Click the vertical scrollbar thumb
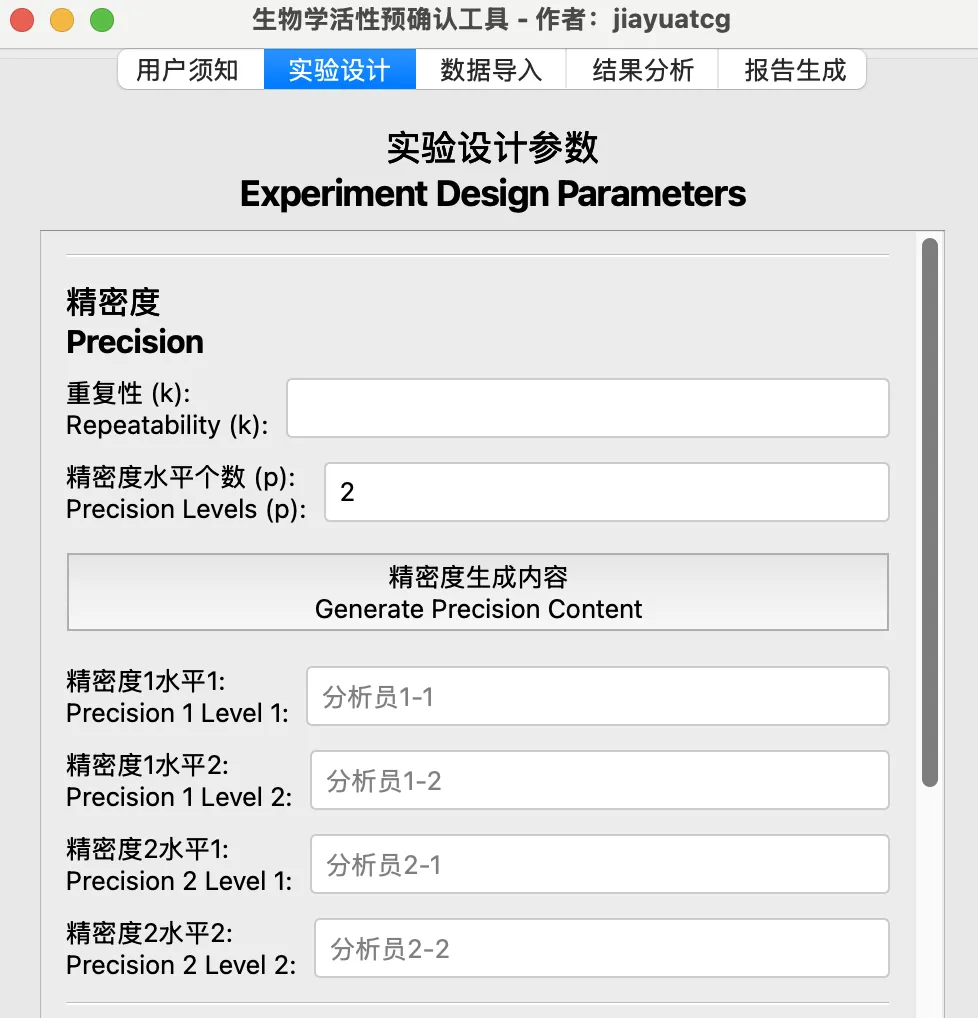Viewport: 978px width, 1018px height. [930, 510]
